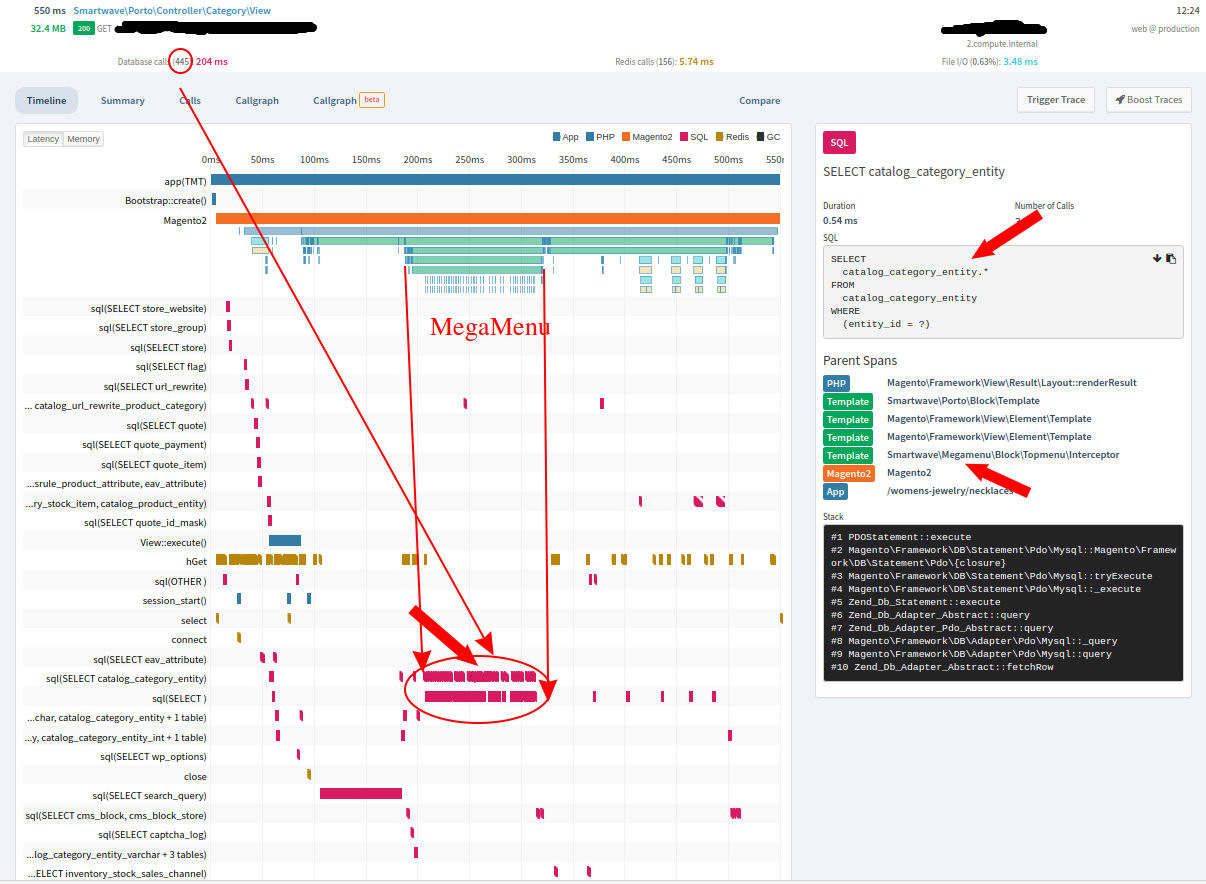Image resolution: width=1206 pixels, height=884 pixels.
Task: Click the sql(SELECT store_group) row label
Action: click(152, 327)
